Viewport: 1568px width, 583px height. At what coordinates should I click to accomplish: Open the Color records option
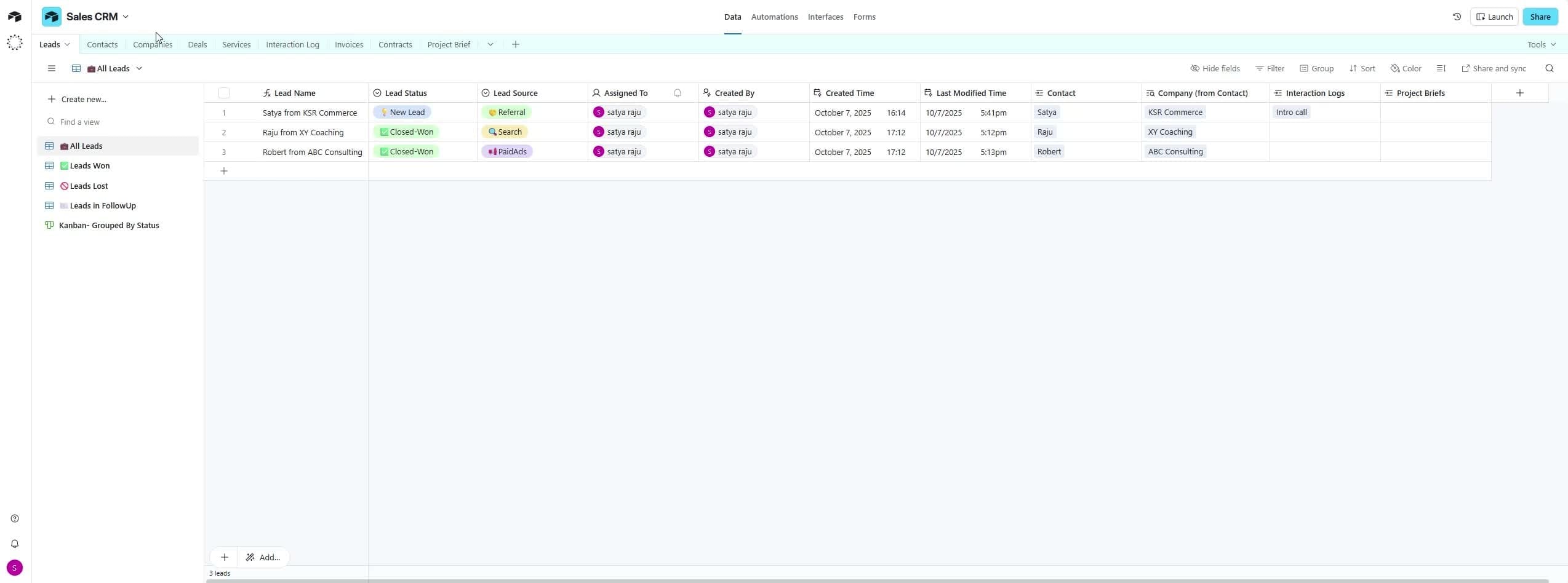(x=1406, y=68)
